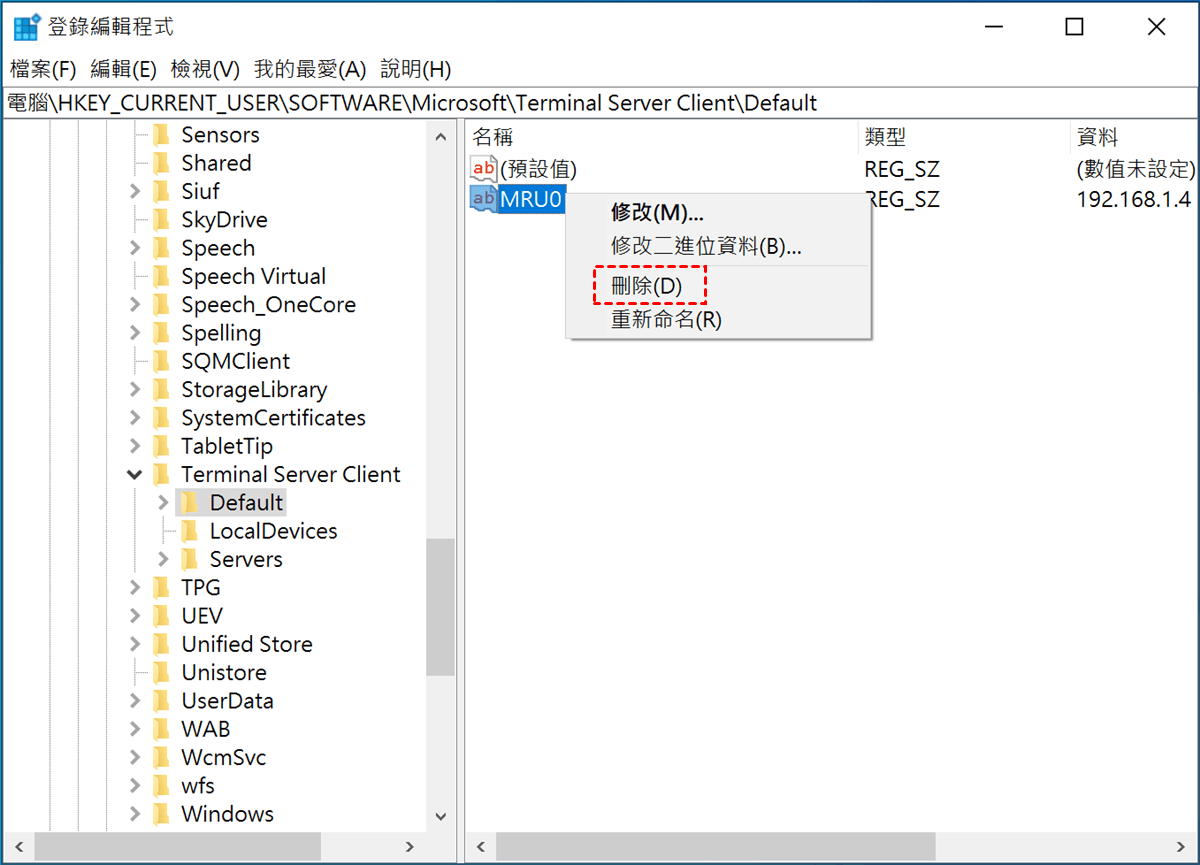
Task: Click the SystemCertificates folder icon
Action: pos(161,418)
